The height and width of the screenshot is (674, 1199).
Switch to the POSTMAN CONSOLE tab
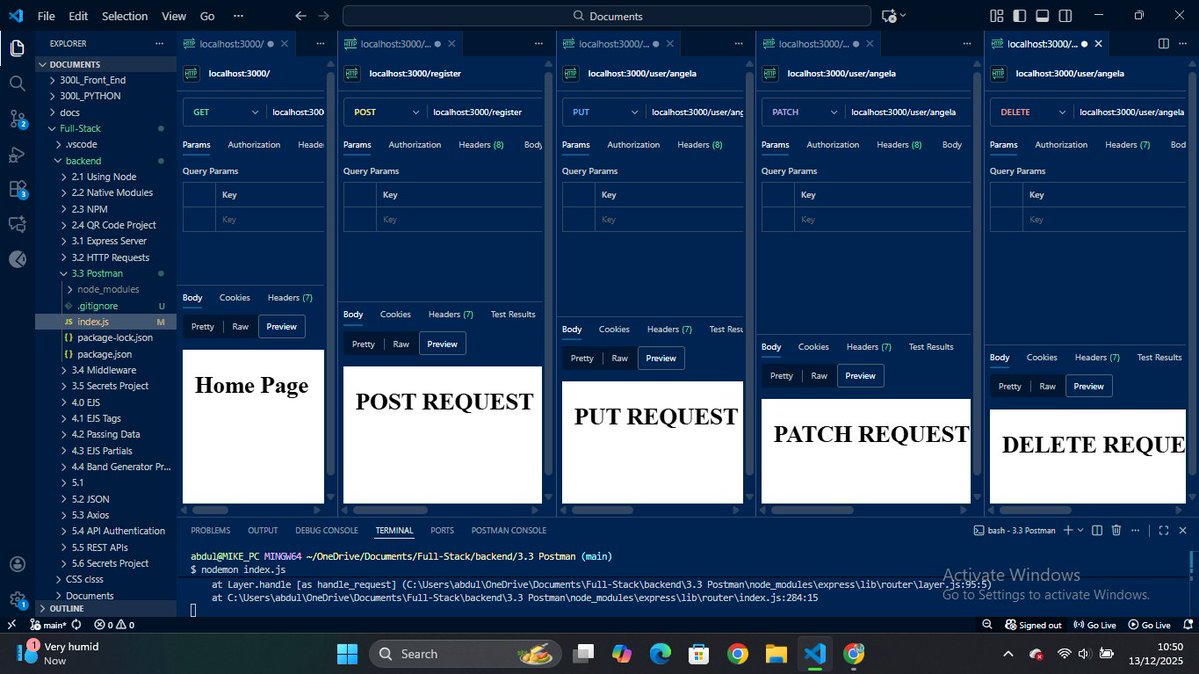coord(509,530)
